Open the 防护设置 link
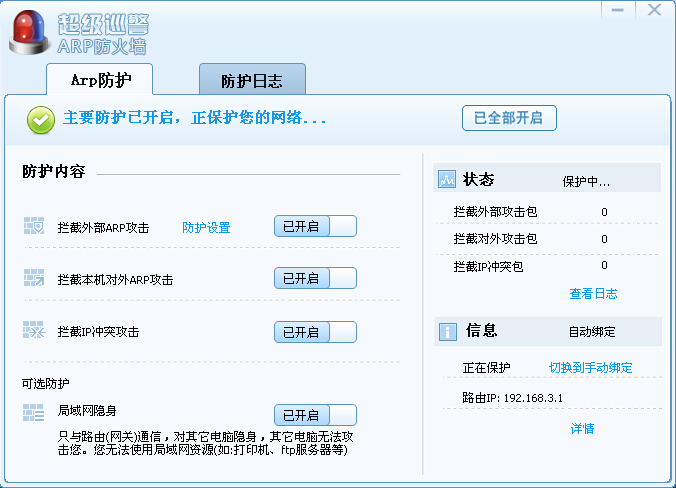The height and width of the screenshot is (488, 676). [x=206, y=227]
